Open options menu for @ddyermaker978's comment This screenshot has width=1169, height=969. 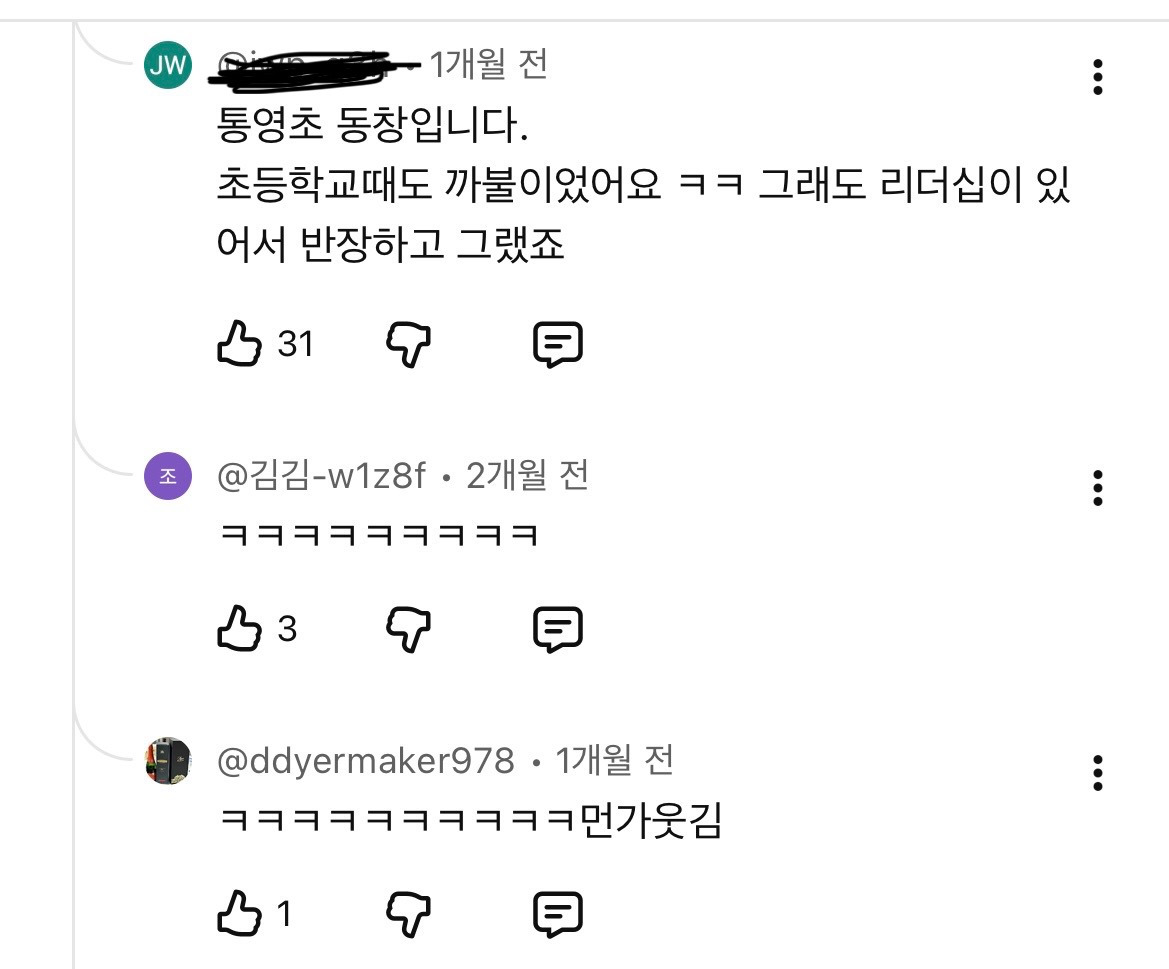tap(1098, 773)
